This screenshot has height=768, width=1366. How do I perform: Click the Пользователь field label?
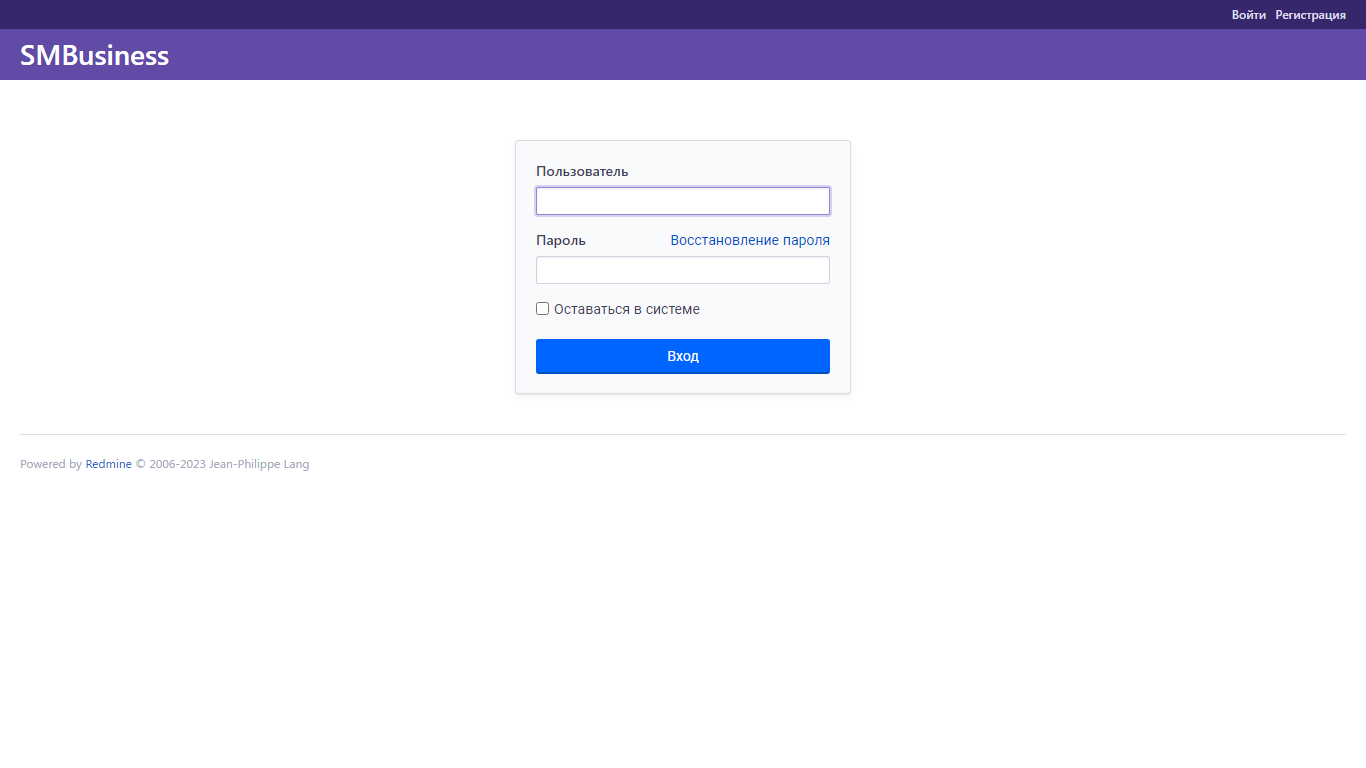(582, 171)
